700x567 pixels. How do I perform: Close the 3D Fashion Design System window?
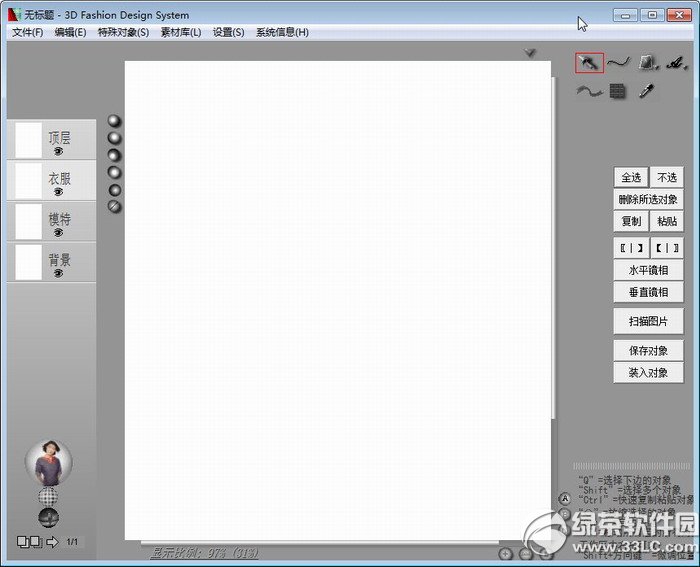679,15
